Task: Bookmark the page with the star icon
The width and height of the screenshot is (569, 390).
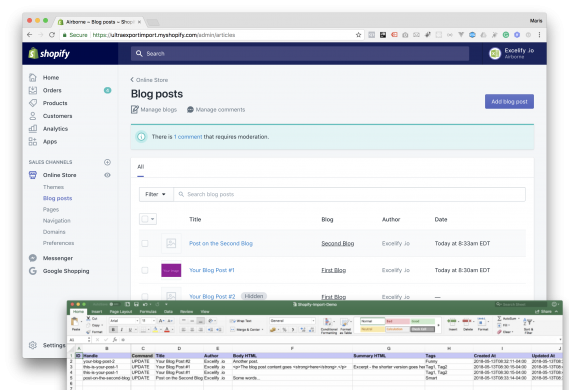Action: (359, 35)
